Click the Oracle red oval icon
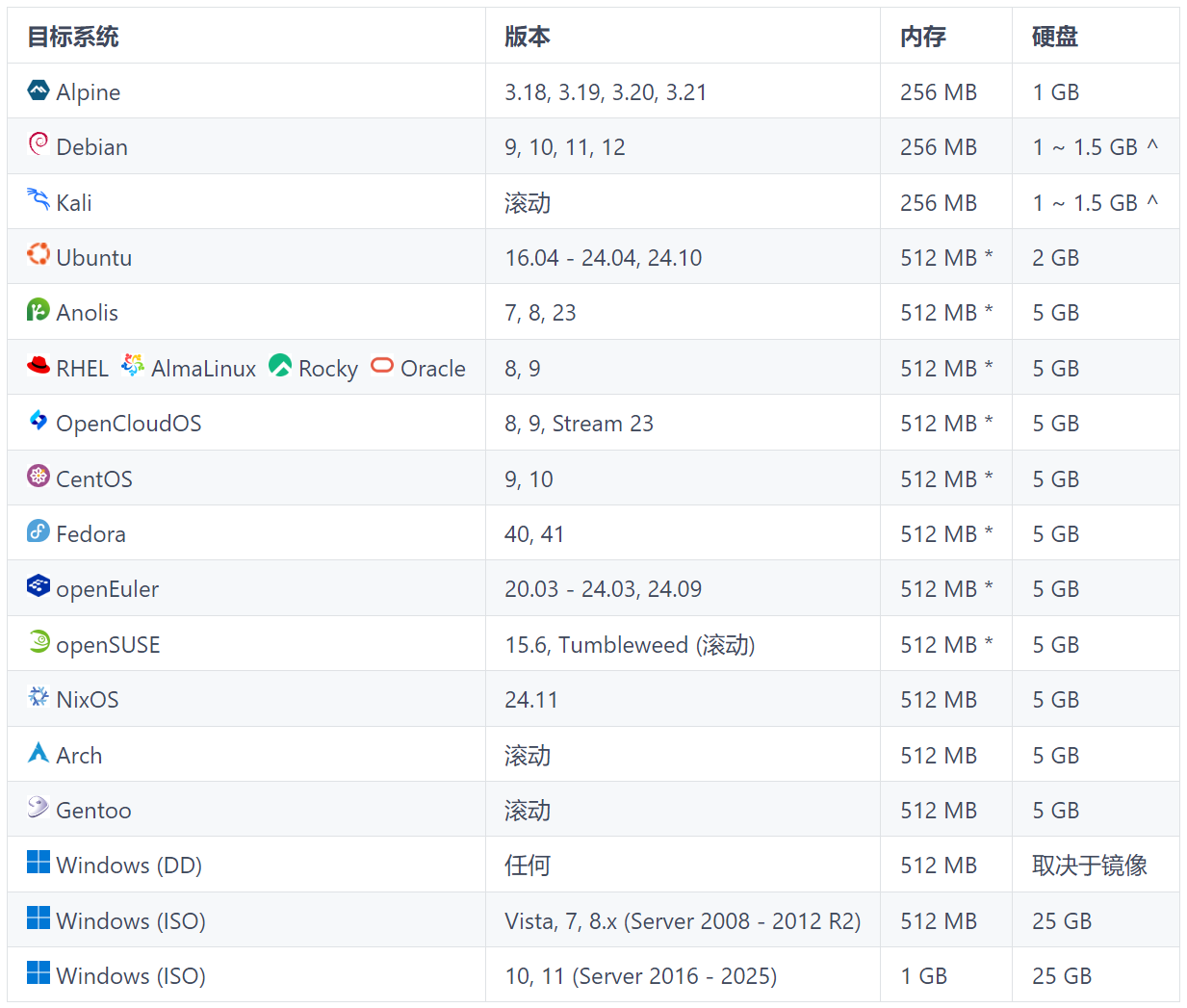 pyautogui.click(x=382, y=366)
